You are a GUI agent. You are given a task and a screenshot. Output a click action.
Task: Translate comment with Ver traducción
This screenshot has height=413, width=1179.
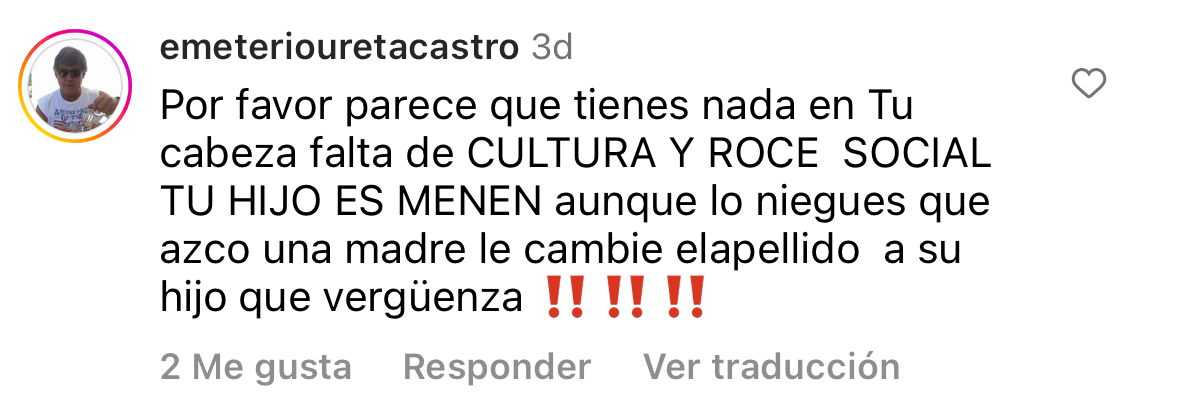[771, 367]
